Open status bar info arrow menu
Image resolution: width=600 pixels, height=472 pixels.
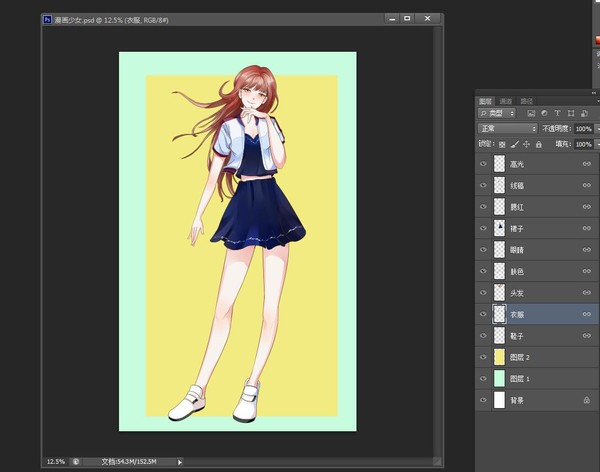click(x=179, y=462)
